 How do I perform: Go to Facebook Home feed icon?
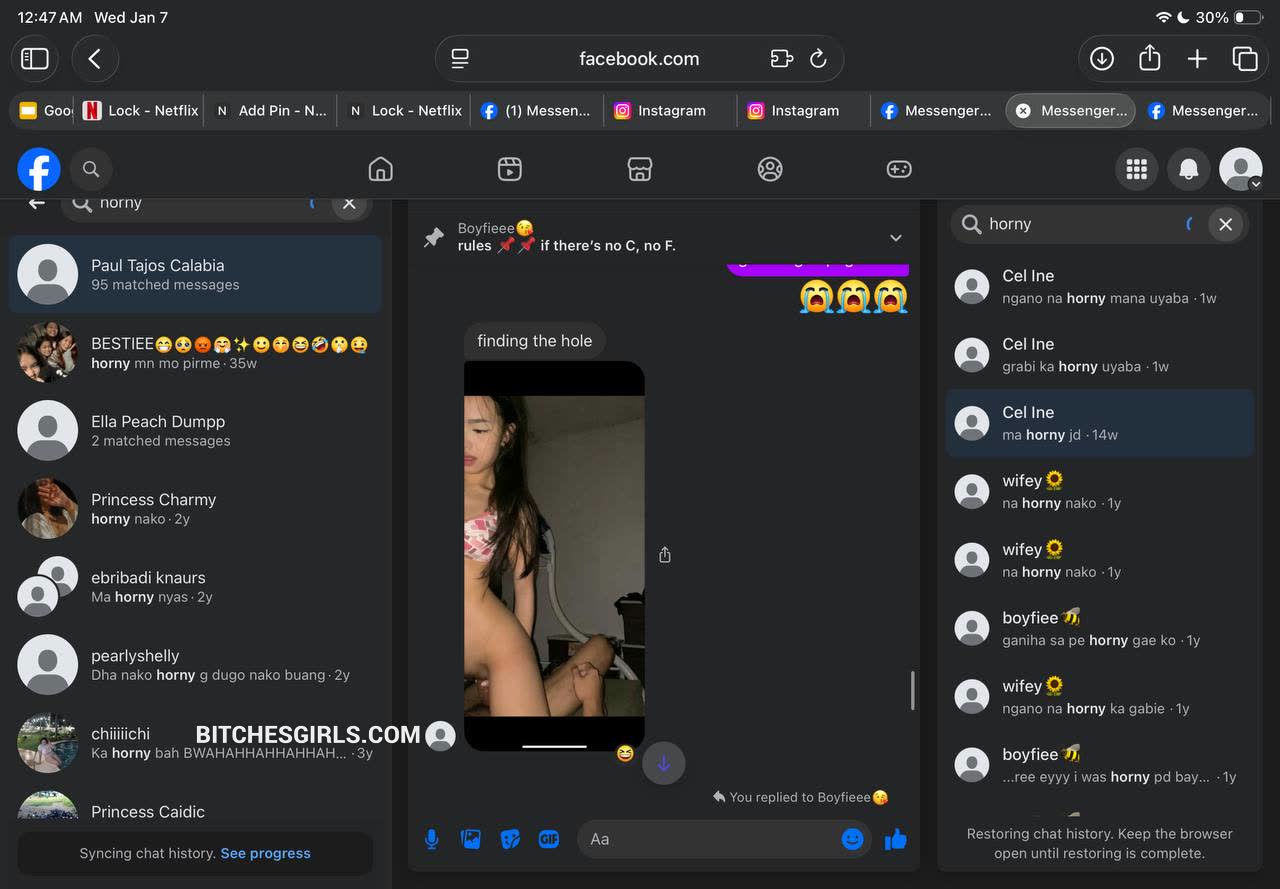(x=380, y=169)
